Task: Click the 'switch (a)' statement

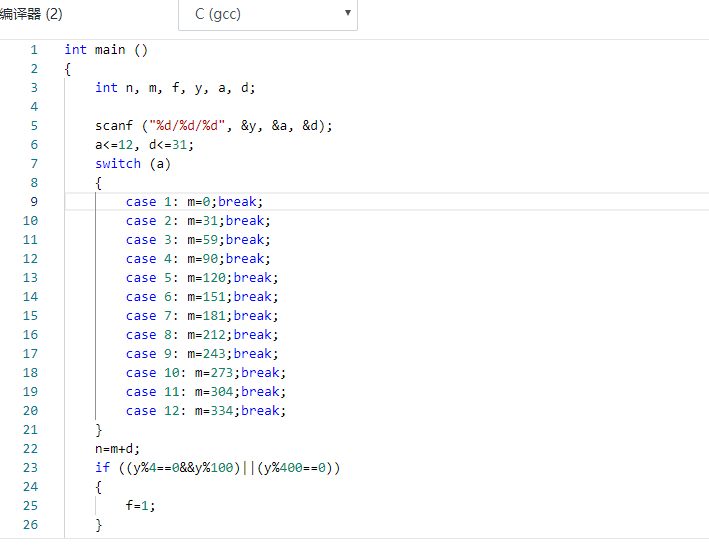Action: (x=133, y=164)
